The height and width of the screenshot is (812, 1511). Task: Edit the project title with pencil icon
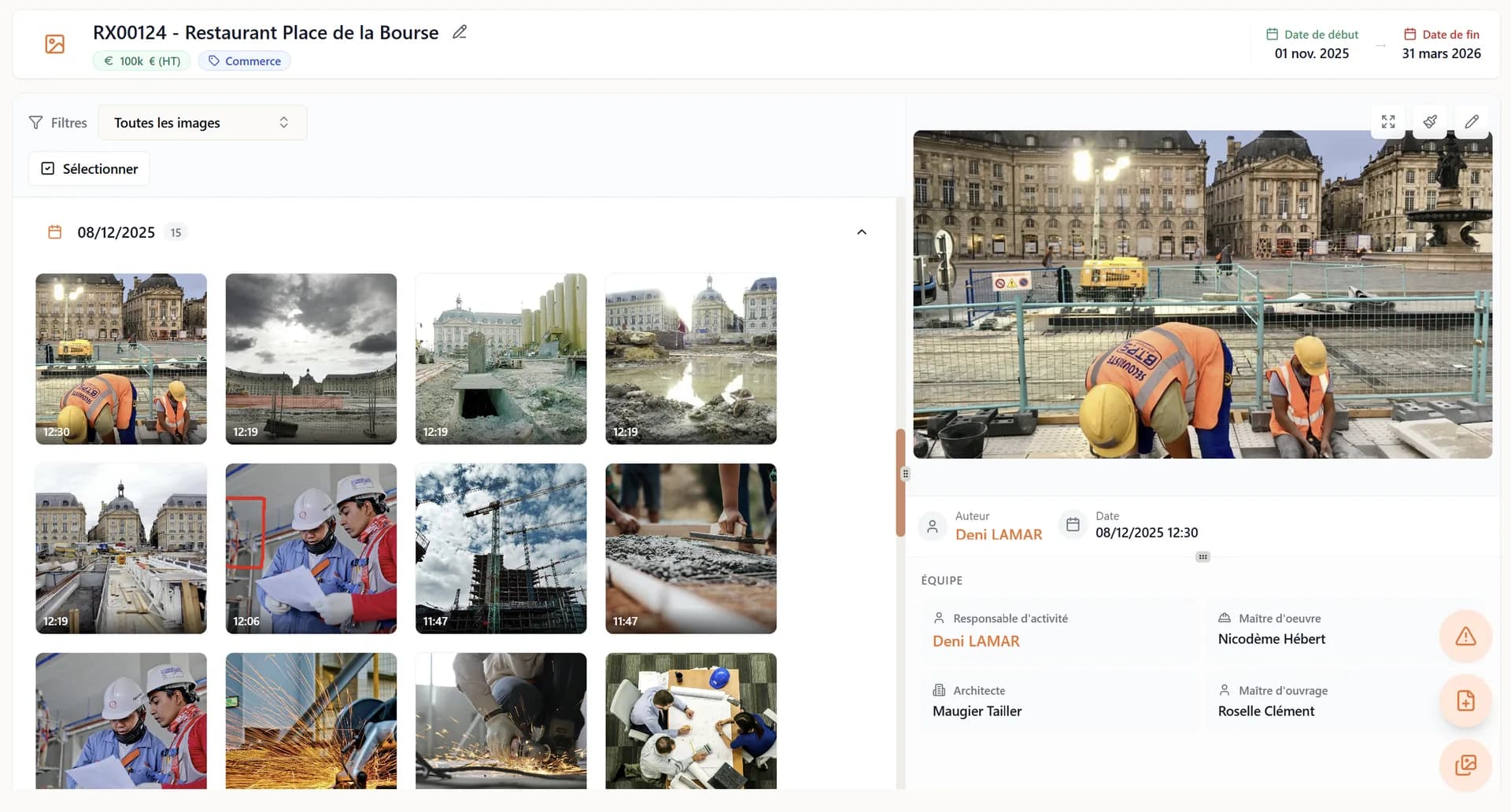tap(460, 32)
